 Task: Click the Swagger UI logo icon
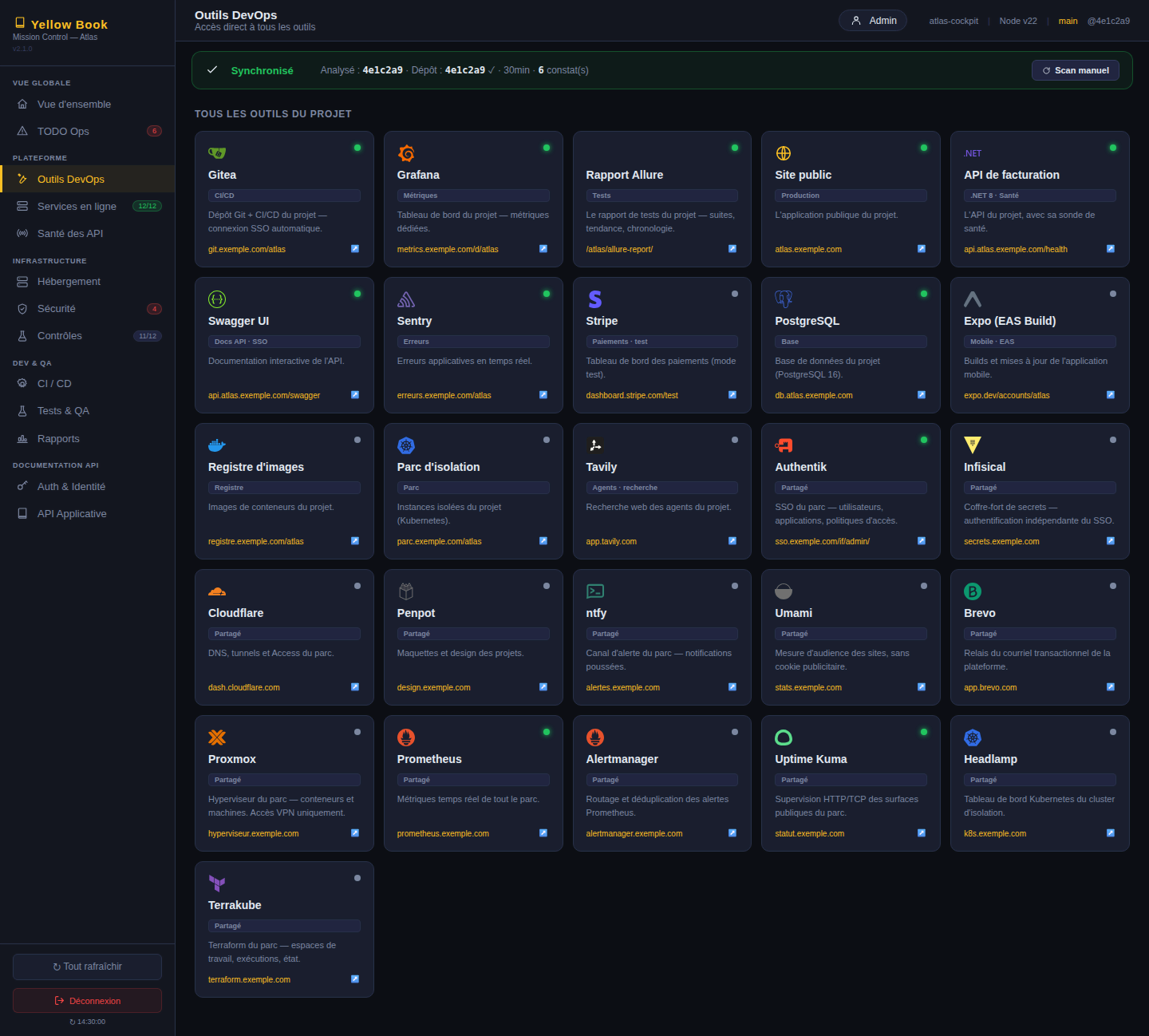217,299
